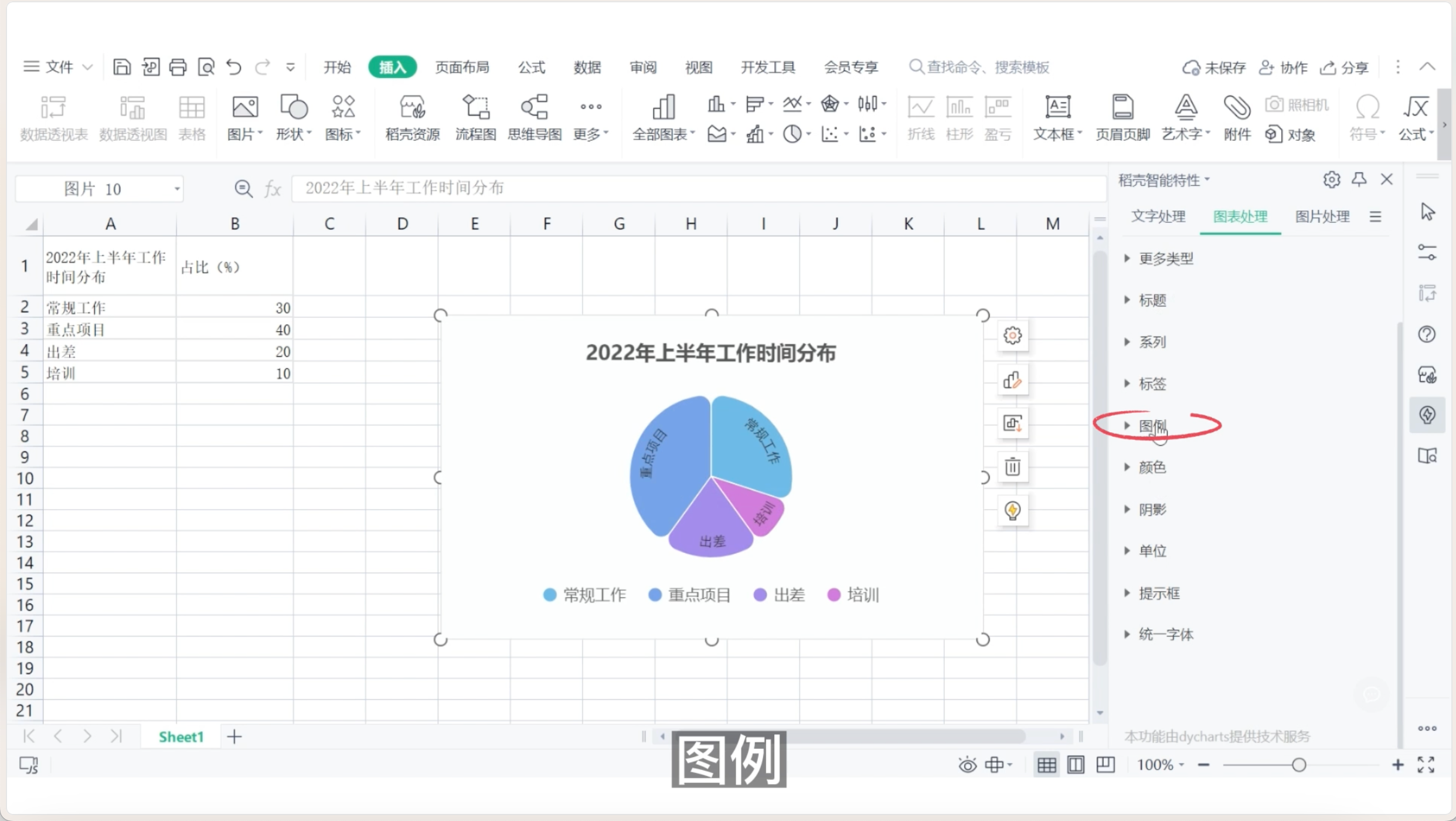
Task: Expand the 统一字体 section
Action: click(x=1159, y=635)
